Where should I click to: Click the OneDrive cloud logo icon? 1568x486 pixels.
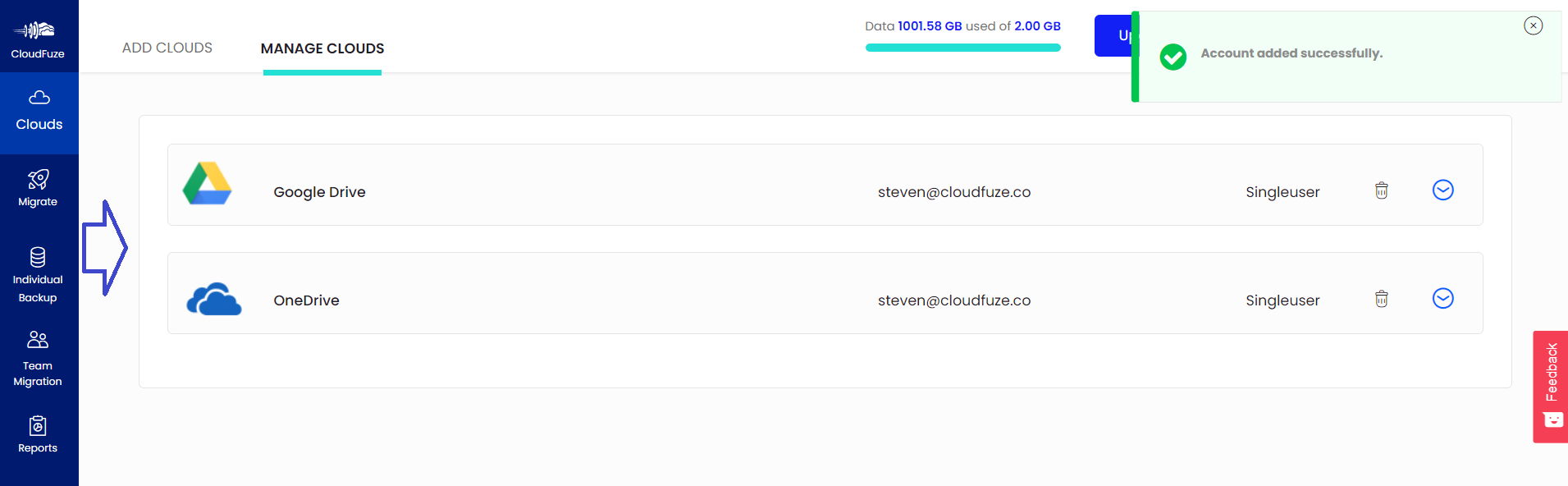tap(214, 299)
